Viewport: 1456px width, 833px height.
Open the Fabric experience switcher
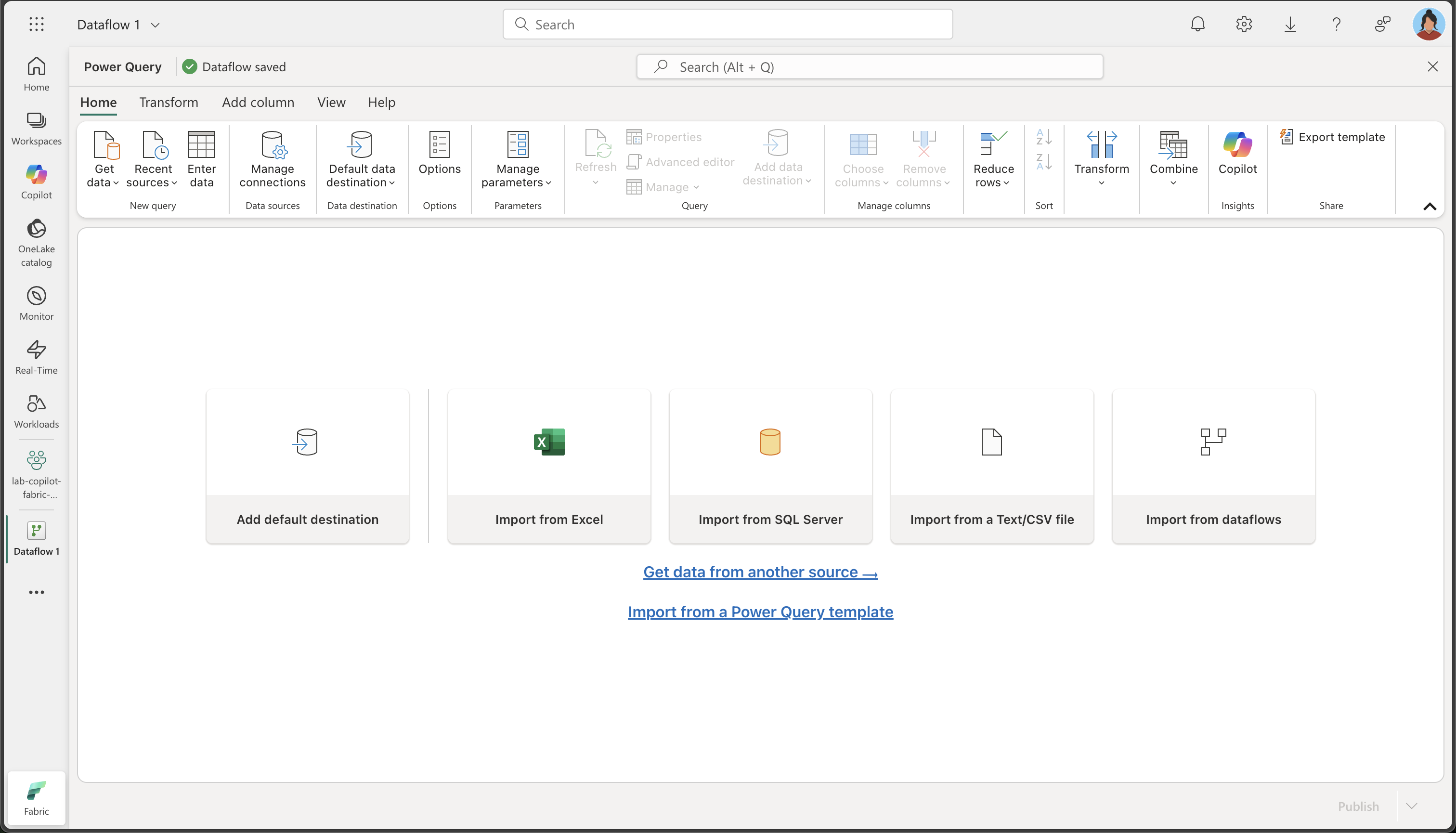coord(36,797)
